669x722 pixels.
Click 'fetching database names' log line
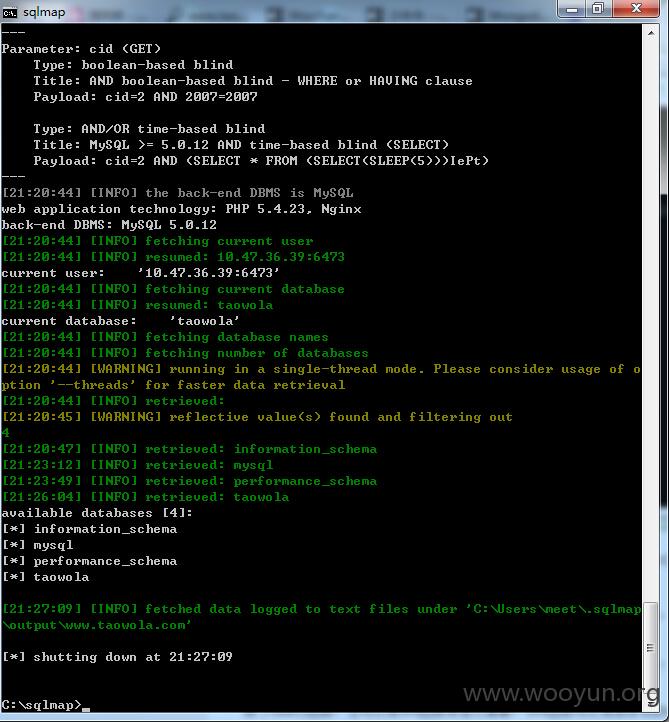pyautogui.click(x=165, y=337)
